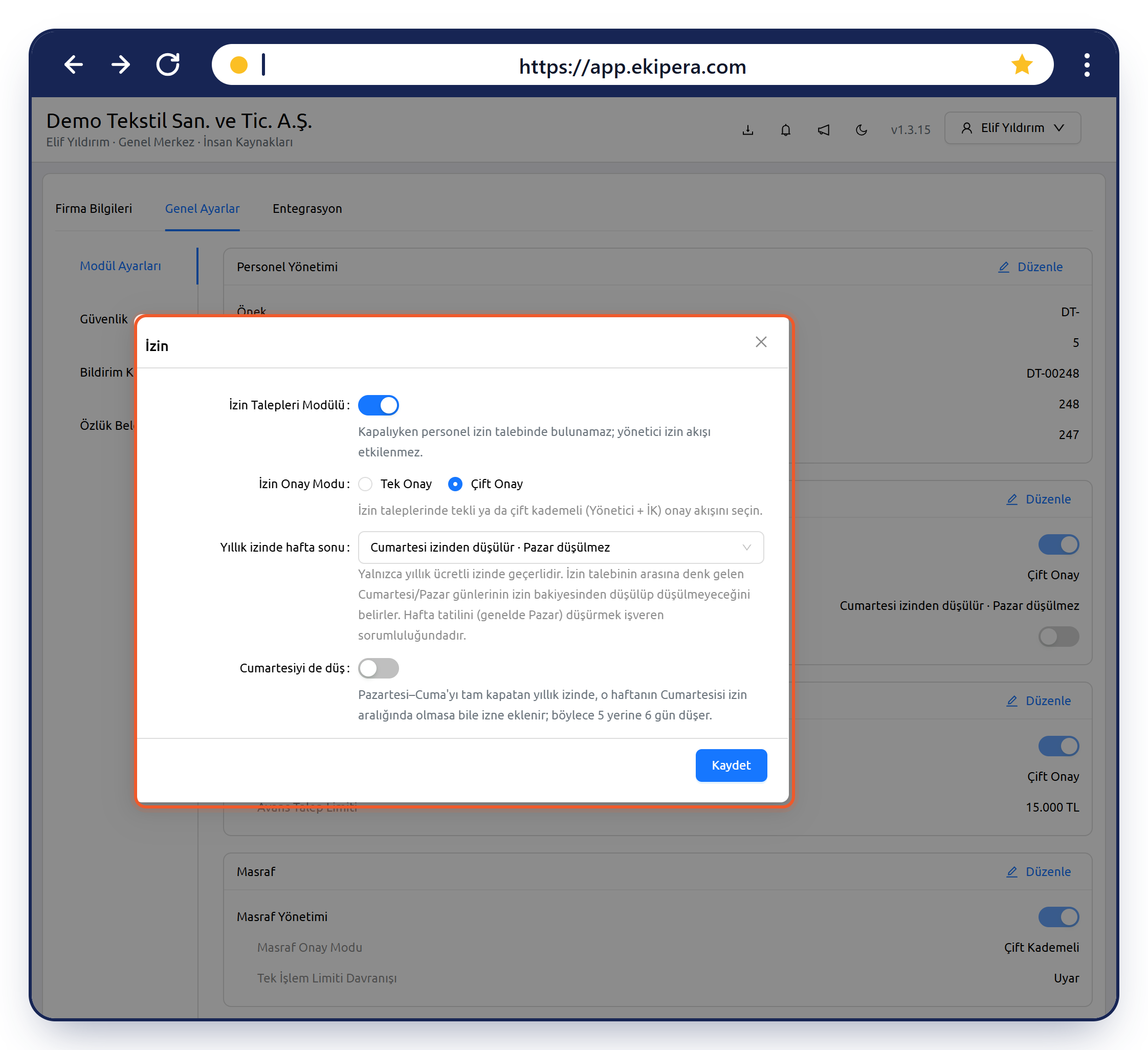Click the yellow site indicator dot
Viewport: 1148px width, 1050px height.
click(x=238, y=65)
